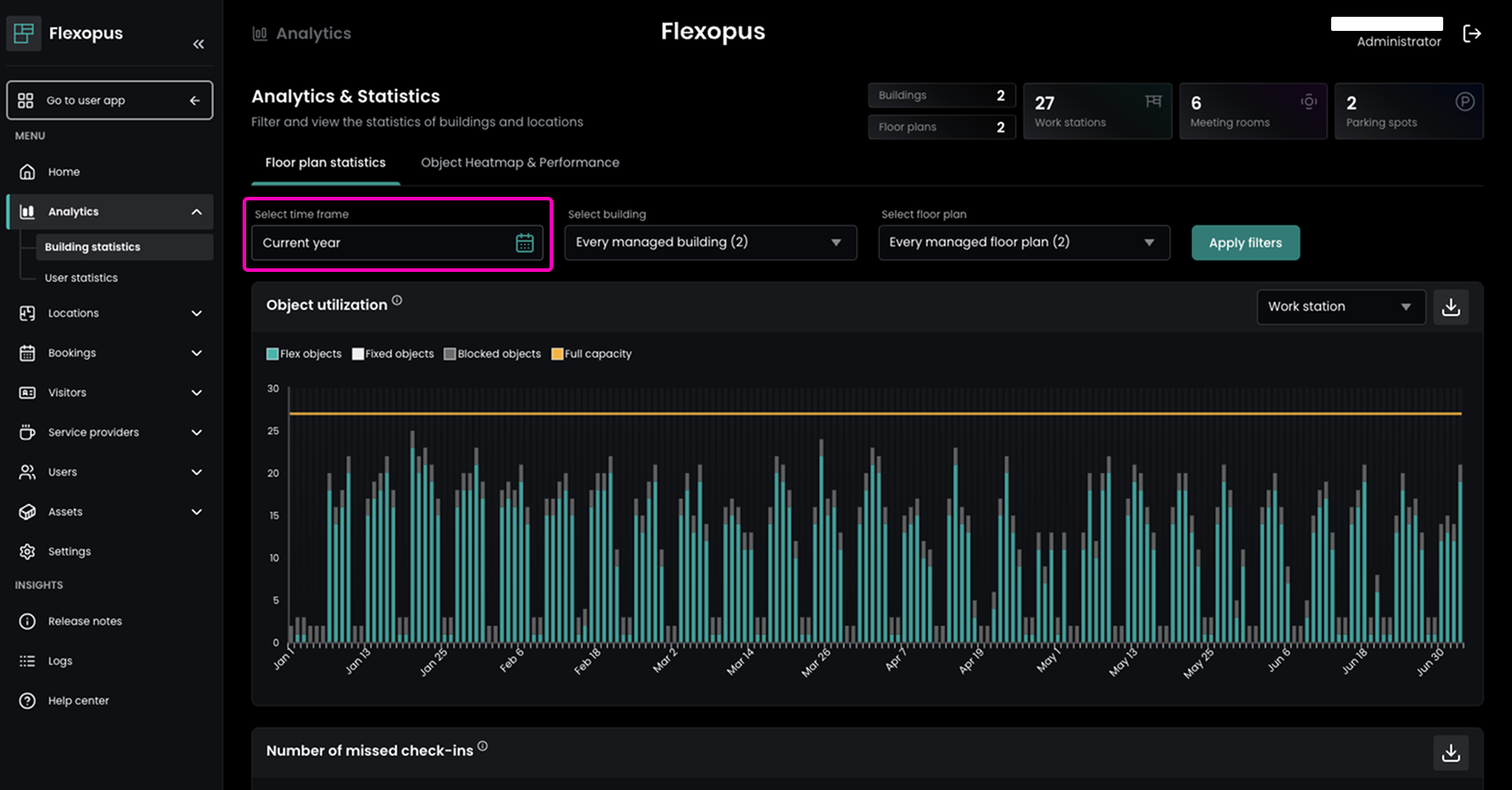Open Settings gear in sidebar
Viewport: 1512px width, 790px height.
click(27, 552)
